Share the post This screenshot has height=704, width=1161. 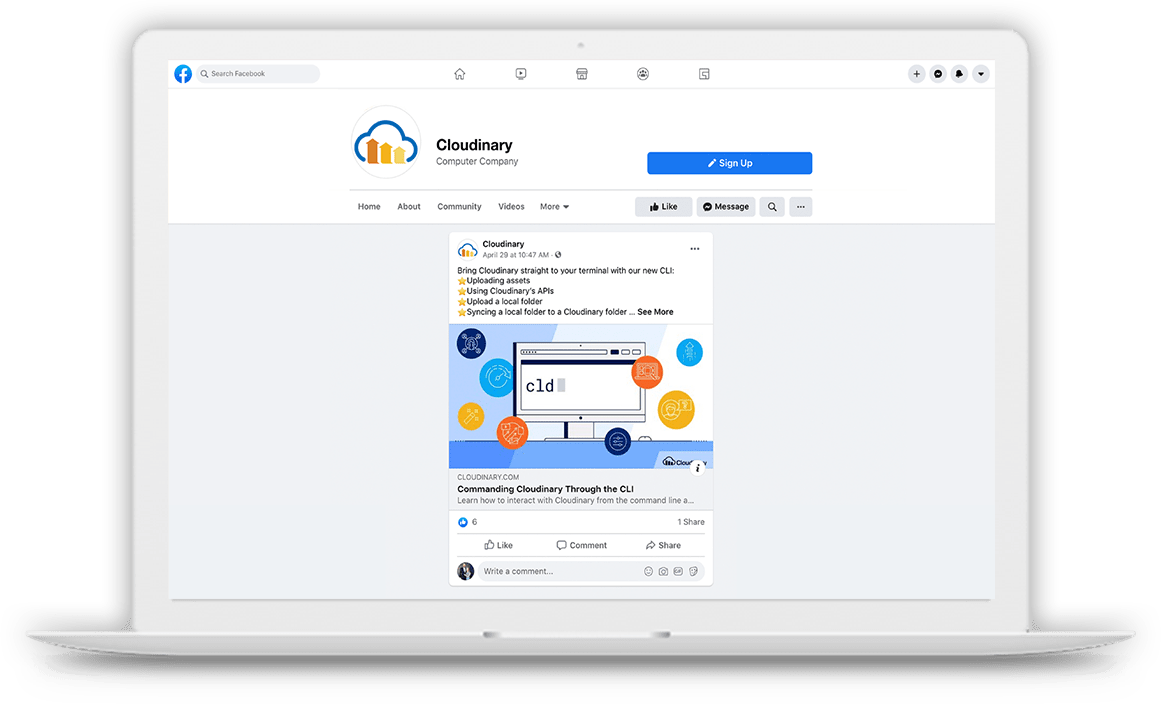(x=663, y=546)
